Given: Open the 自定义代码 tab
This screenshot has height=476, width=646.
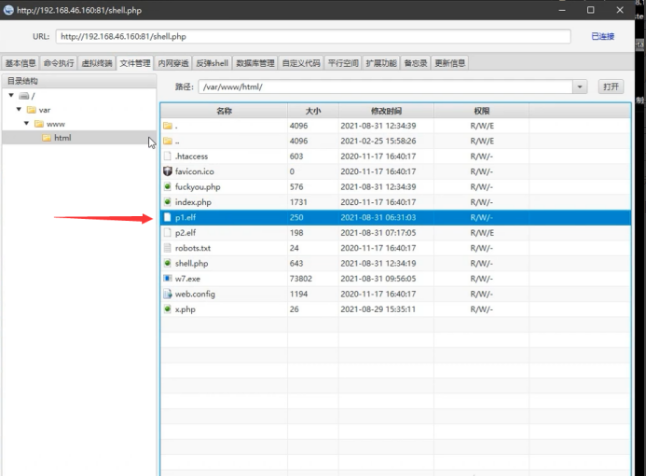Looking at the screenshot, I should [301, 63].
